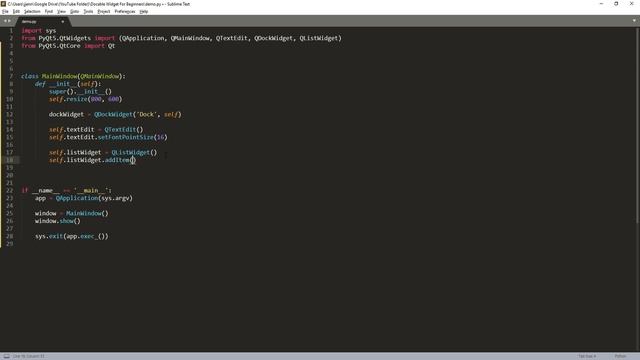Click line number 7 in the gutter

(x=11, y=76)
